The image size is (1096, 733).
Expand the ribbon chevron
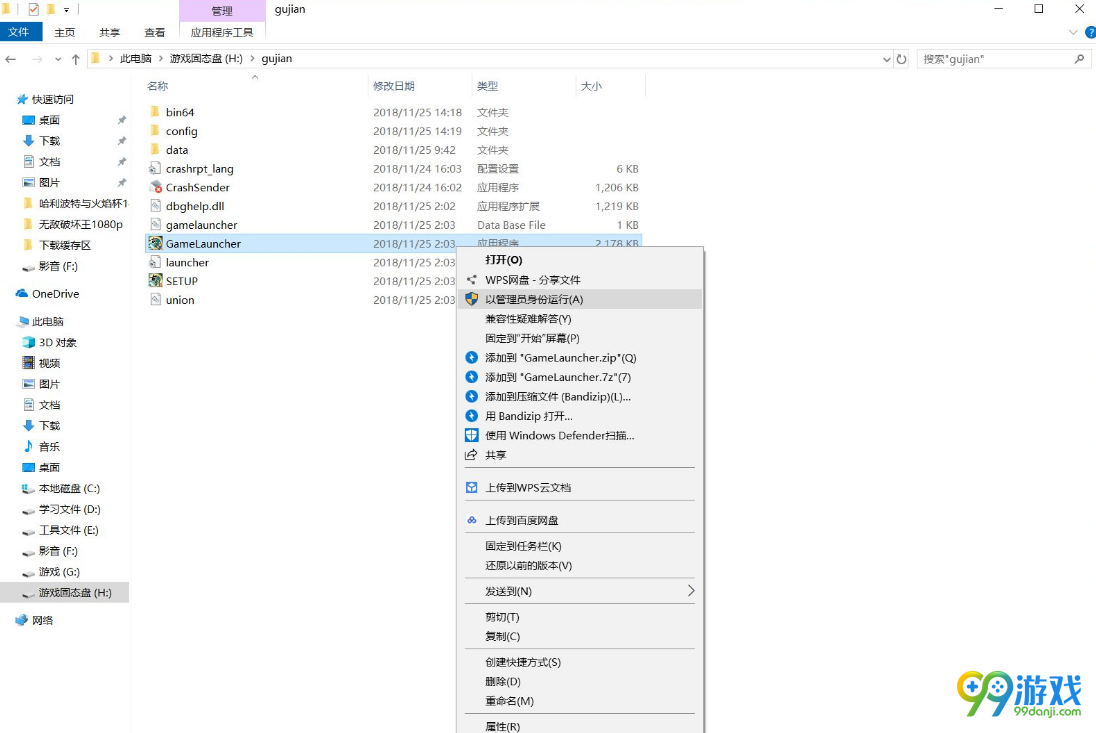[1073, 32]
